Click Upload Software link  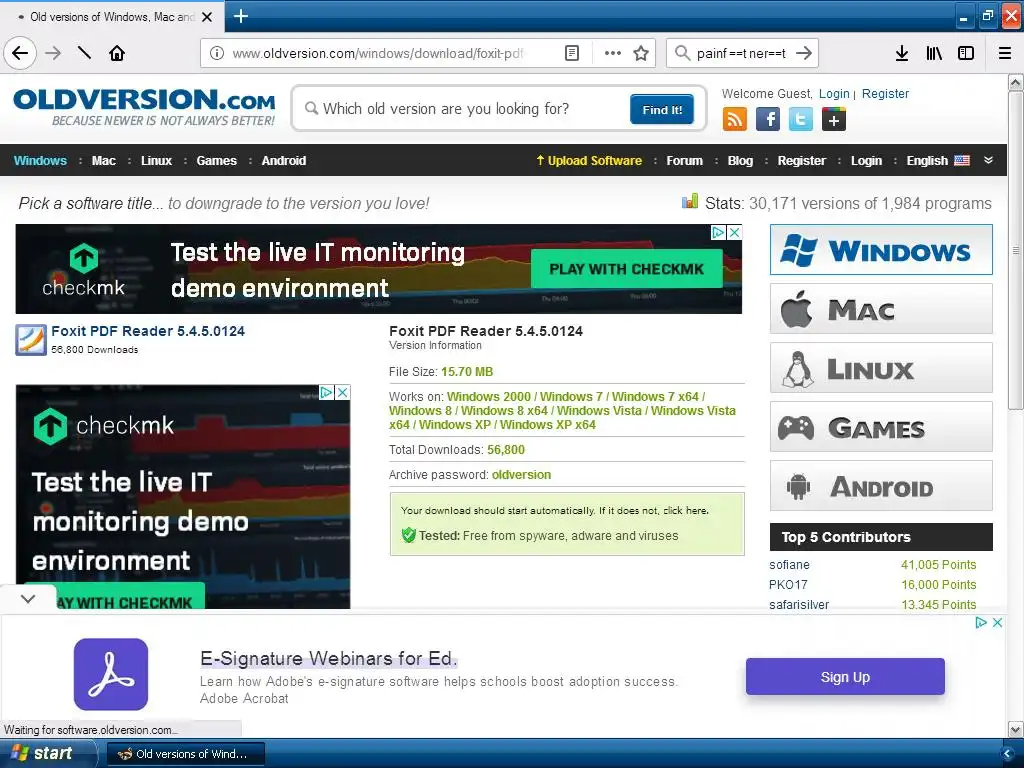pyautogui.click(x=589, y=161)
